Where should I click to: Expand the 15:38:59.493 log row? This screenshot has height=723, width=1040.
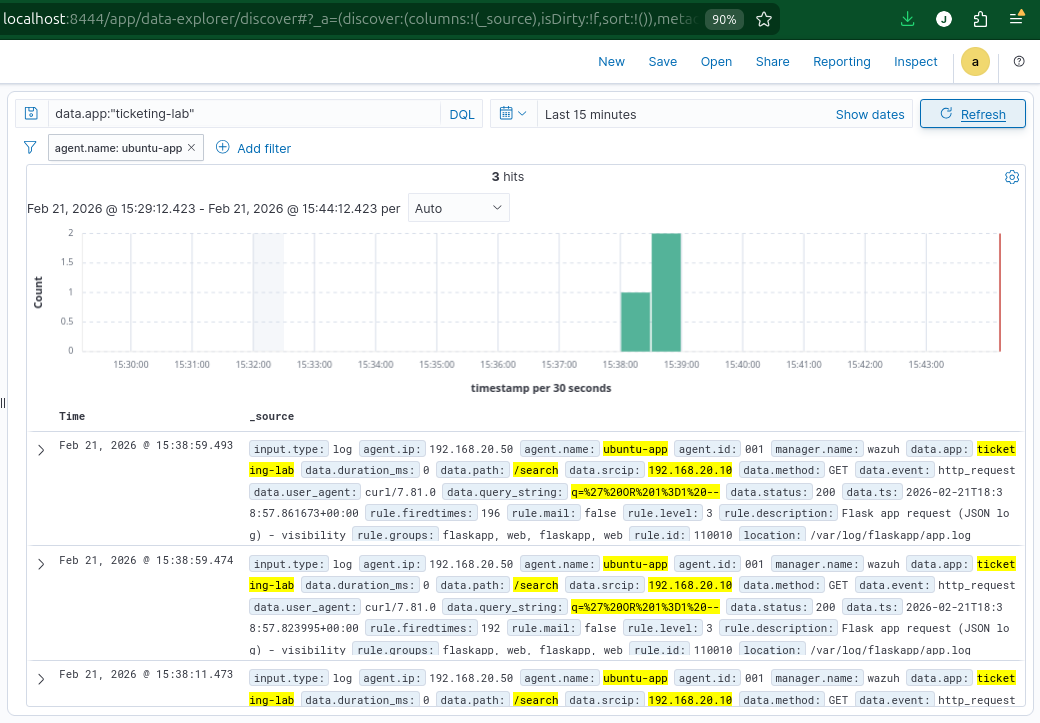coord(41,450)
